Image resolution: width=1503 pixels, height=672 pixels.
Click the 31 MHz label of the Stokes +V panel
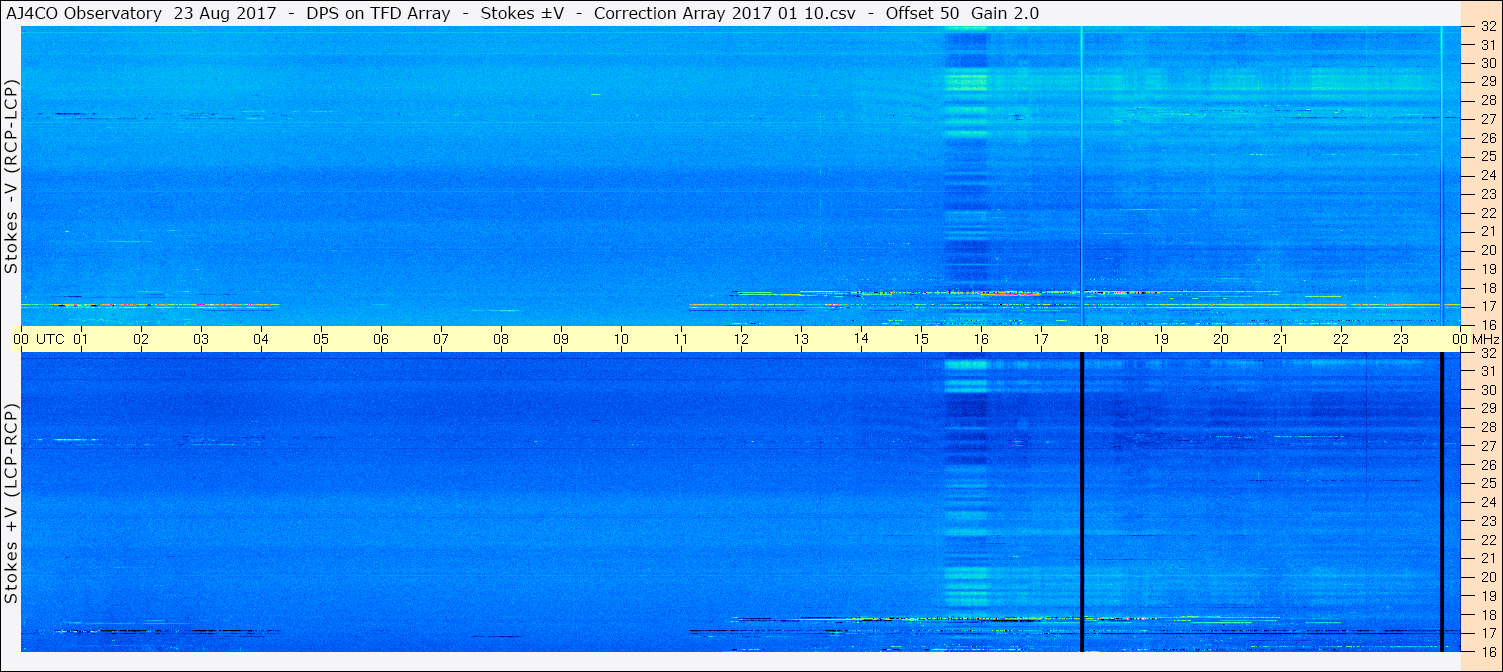[x=1487, y=371]
